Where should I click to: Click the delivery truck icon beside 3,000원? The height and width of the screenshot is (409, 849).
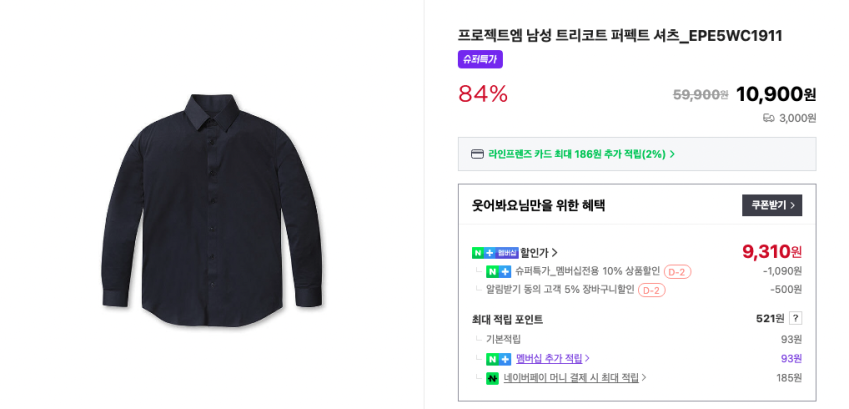coord(768,118)
